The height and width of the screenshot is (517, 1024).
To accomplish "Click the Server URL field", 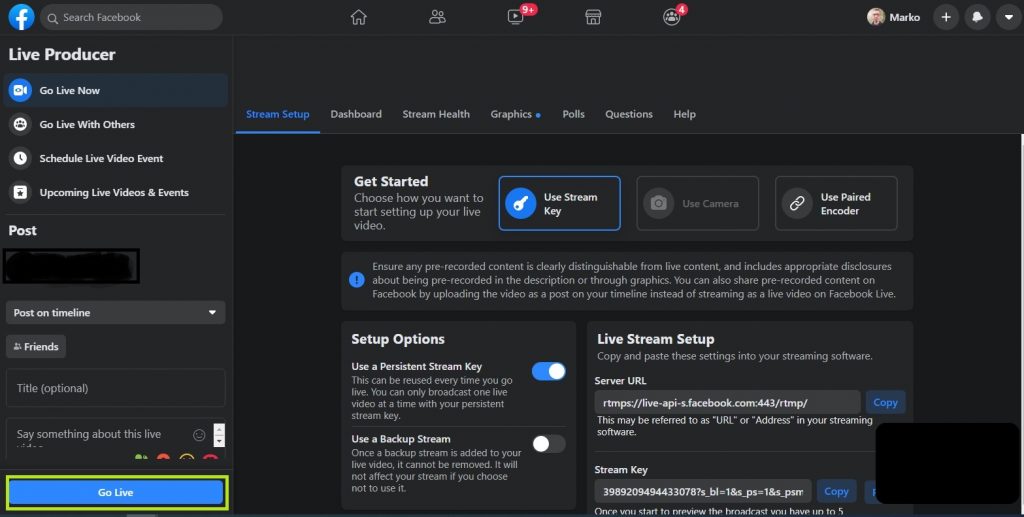I will tap(727, 403).
